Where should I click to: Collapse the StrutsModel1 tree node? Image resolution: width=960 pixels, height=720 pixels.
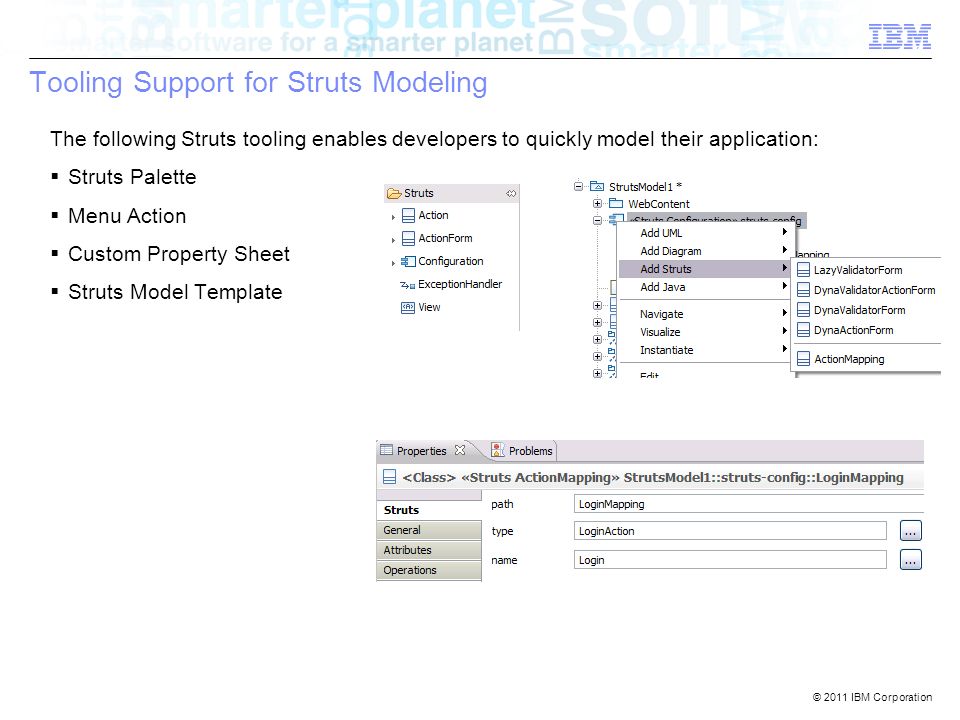[x=578, y=186]
